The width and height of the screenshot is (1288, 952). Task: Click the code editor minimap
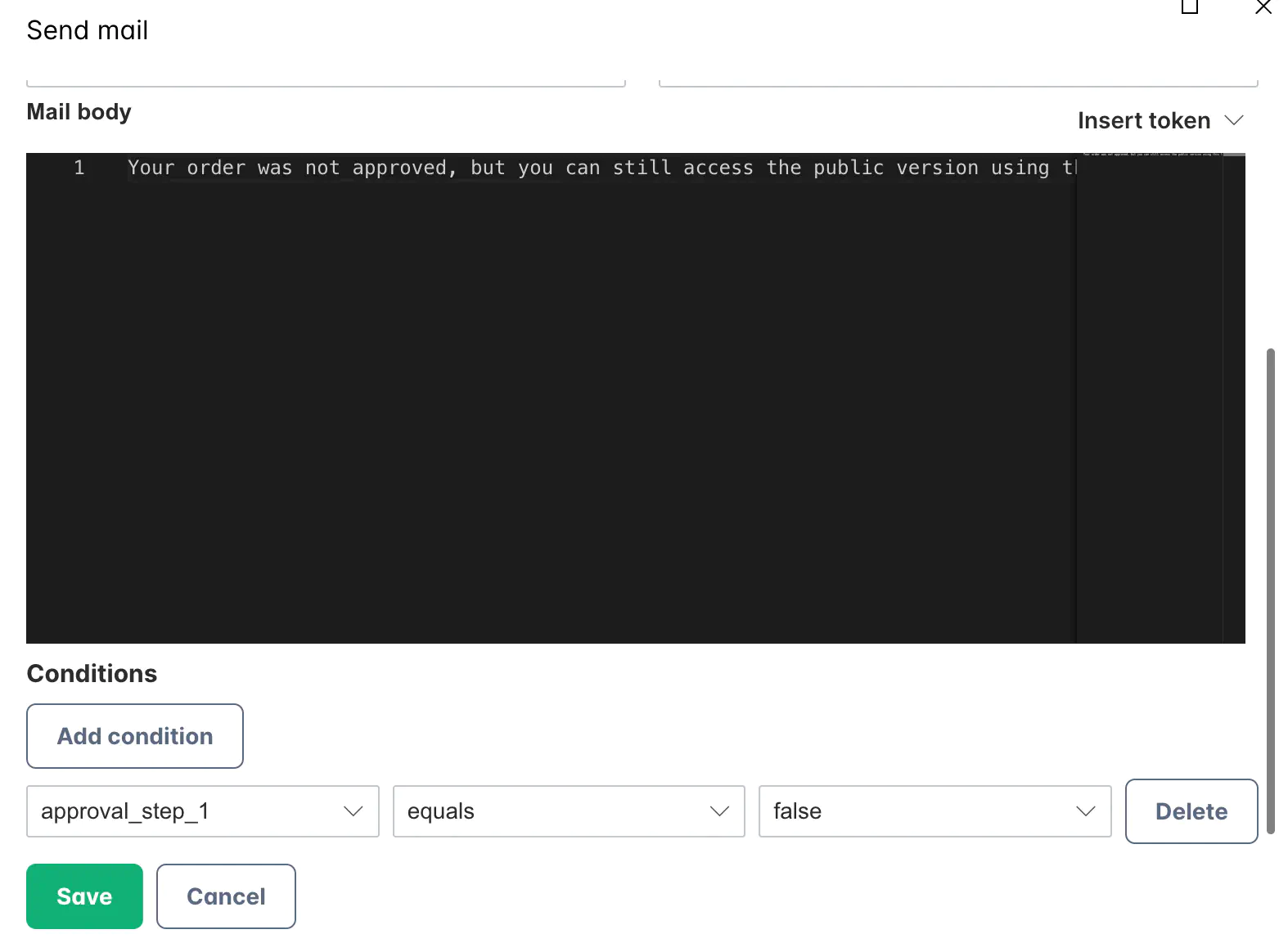pos(1150,398)
